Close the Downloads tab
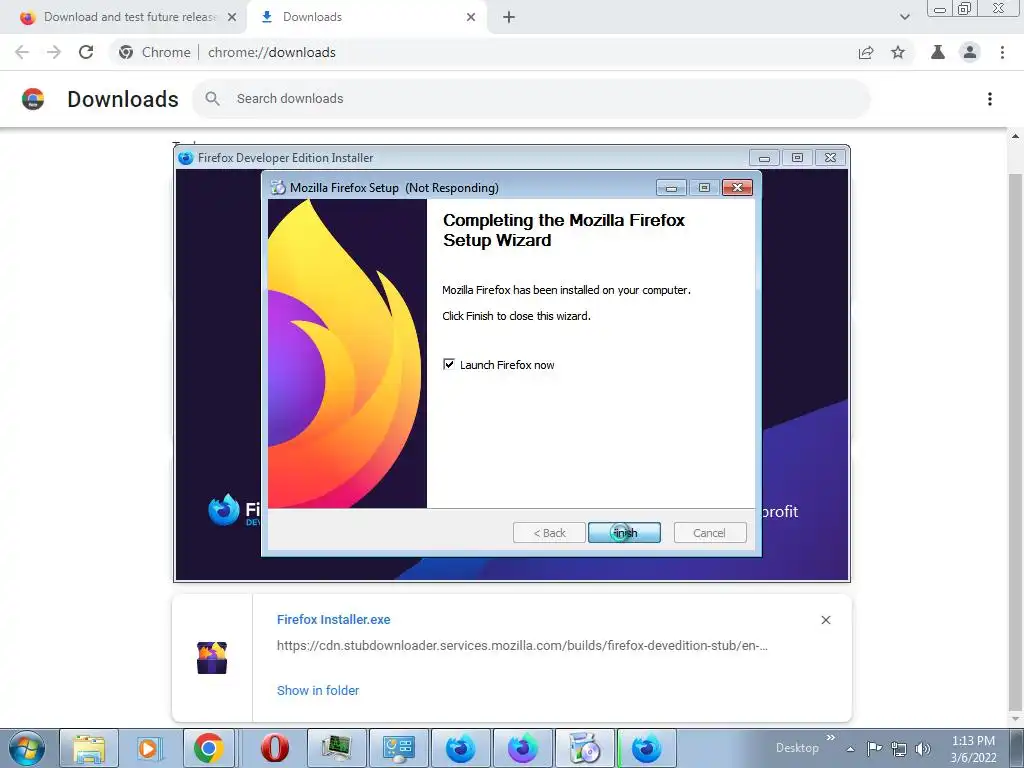The image size is (1024, 768). tap(471, 17)
